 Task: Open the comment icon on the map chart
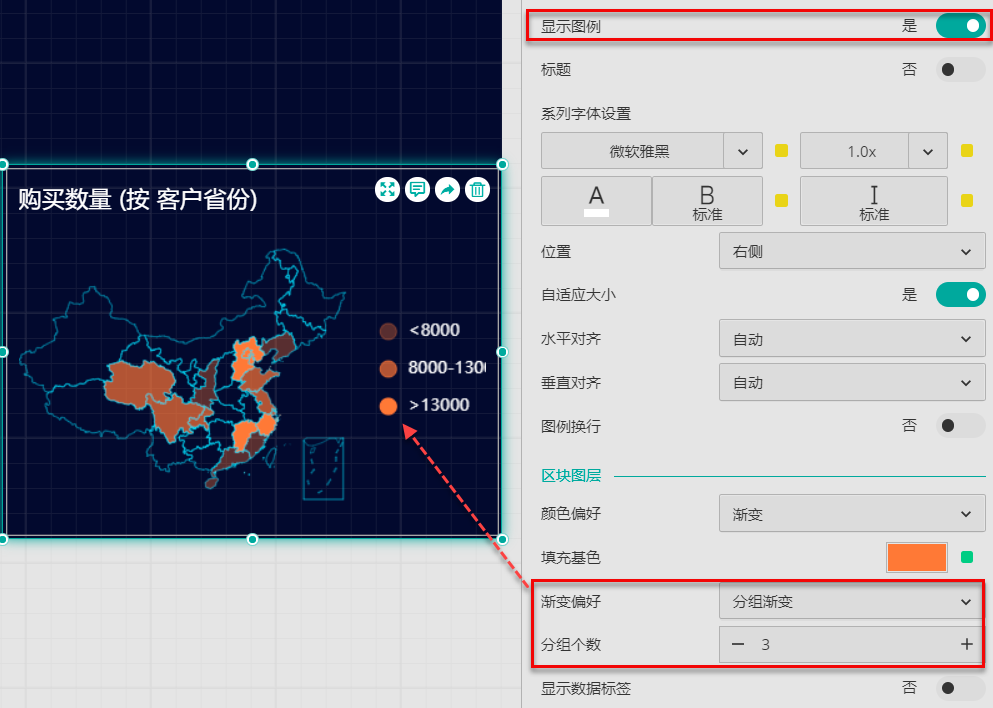pos(417,189)
